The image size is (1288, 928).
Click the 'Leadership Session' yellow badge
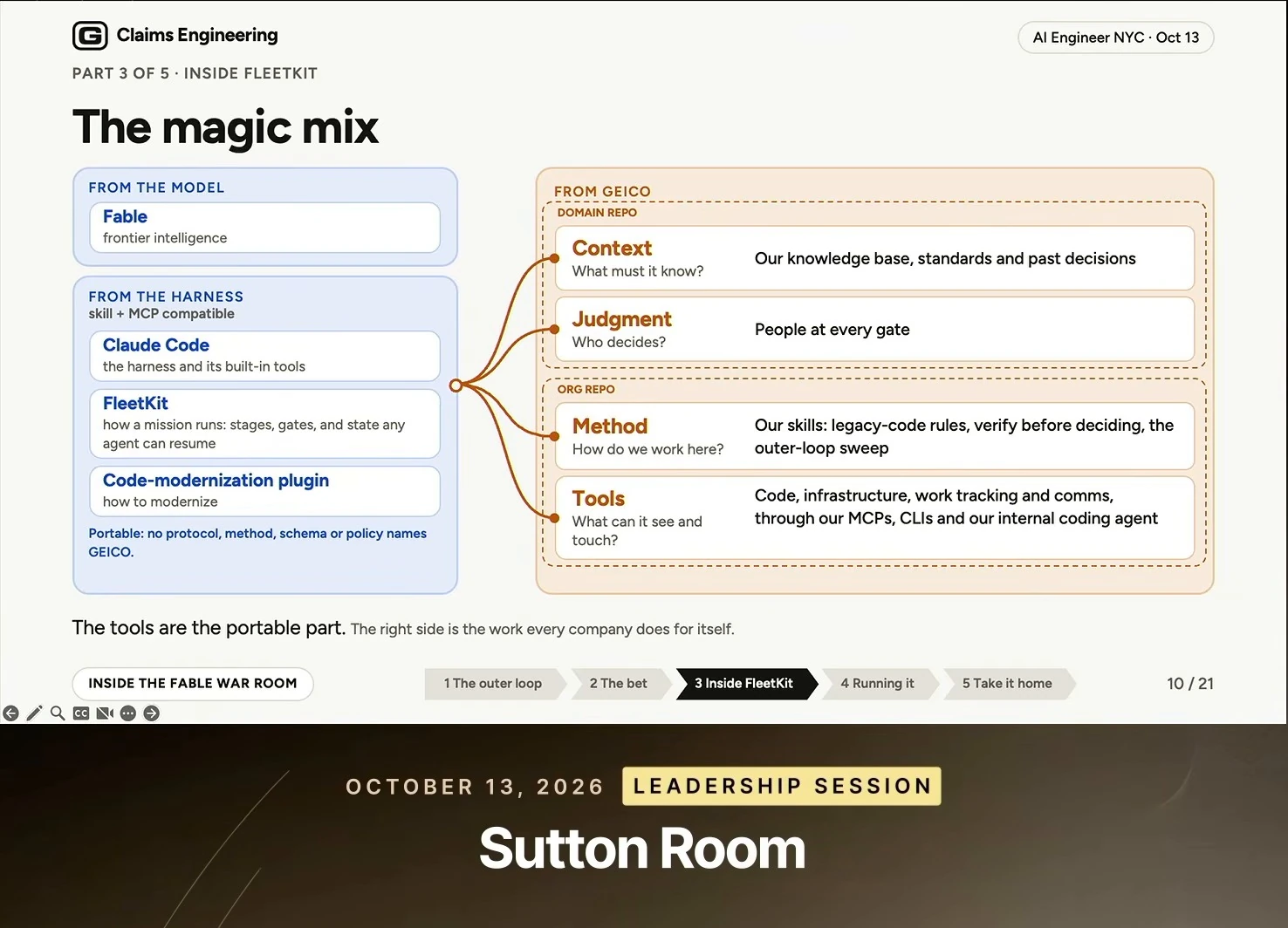tap(782, 786)
